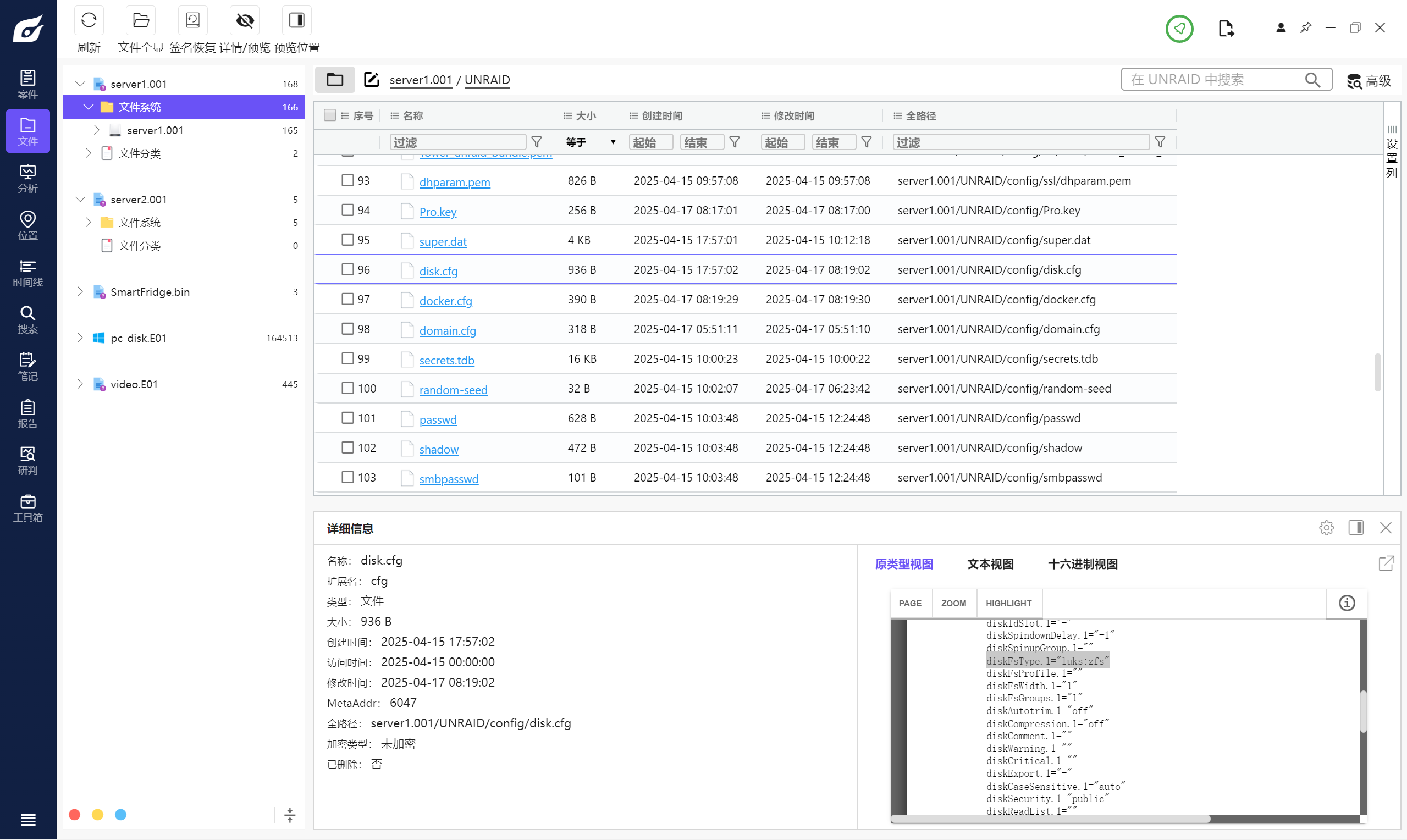The height and width of the screenshot is (840, 1407).
Task: Collapse the server1.001 root tree node
Action: point(80,84)
